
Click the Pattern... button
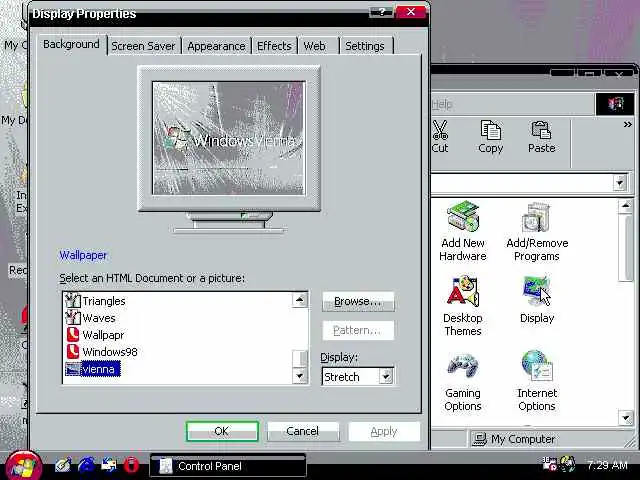click(x=358, y=330)
